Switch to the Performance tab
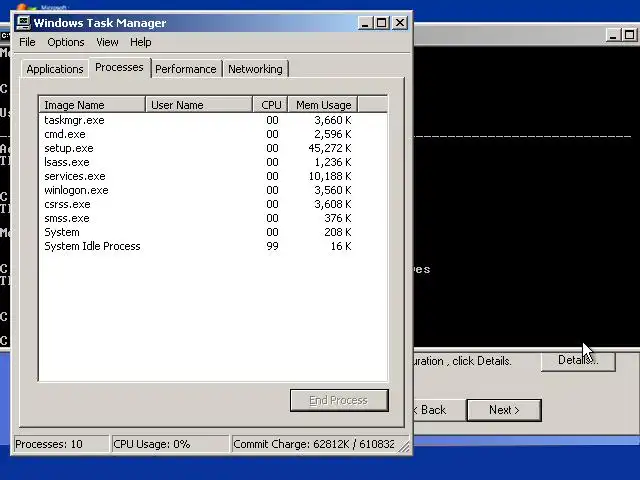Viewport: 640px width, 480px height. (186, 69)
